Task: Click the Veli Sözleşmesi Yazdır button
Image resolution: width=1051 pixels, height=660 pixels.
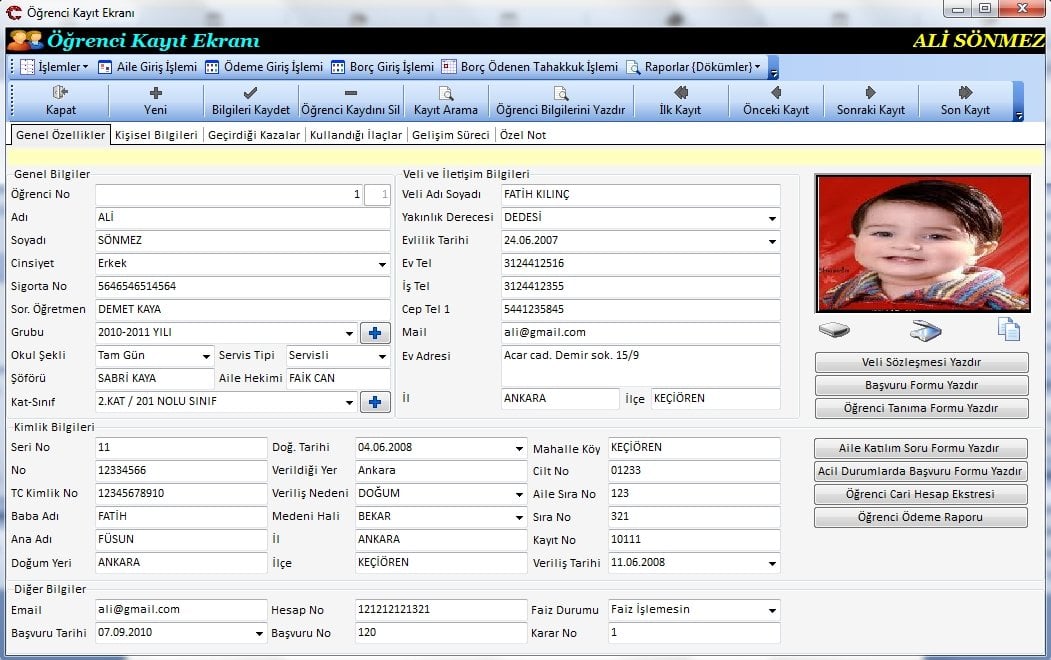Action: (921, 362)
